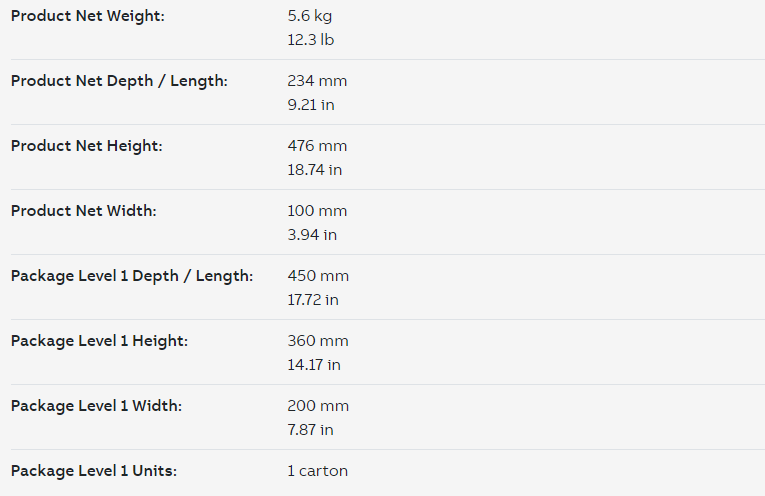Click the Product Net Depth / Length label
Viewport: 765px width, 496px height.
coord(119,81)
